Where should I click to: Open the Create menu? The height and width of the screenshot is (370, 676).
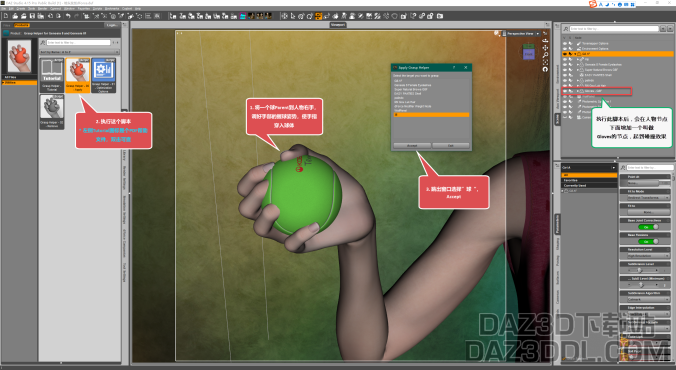pyautogui.click(x=21, y=9)
